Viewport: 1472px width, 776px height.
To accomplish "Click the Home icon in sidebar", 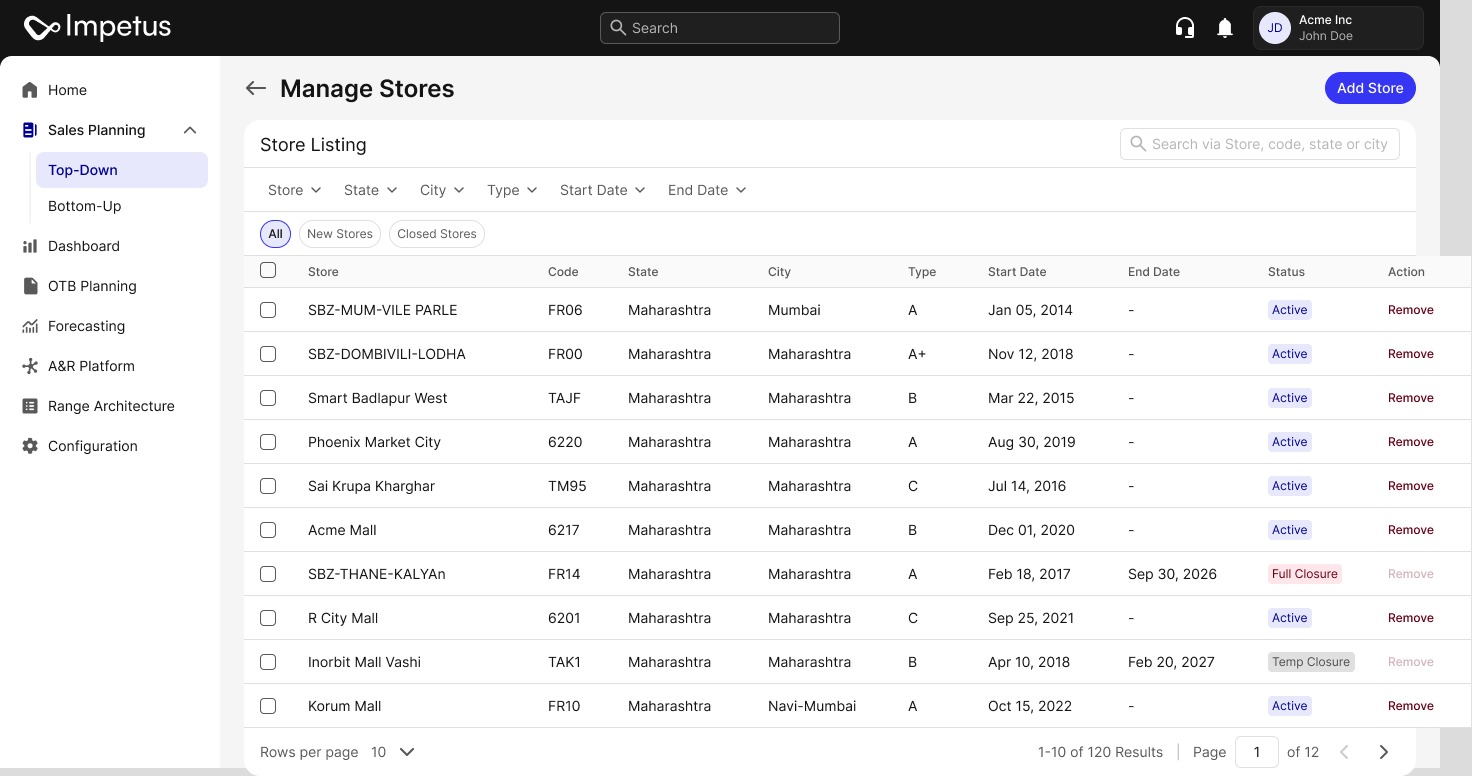I will (x=30, y=90).
